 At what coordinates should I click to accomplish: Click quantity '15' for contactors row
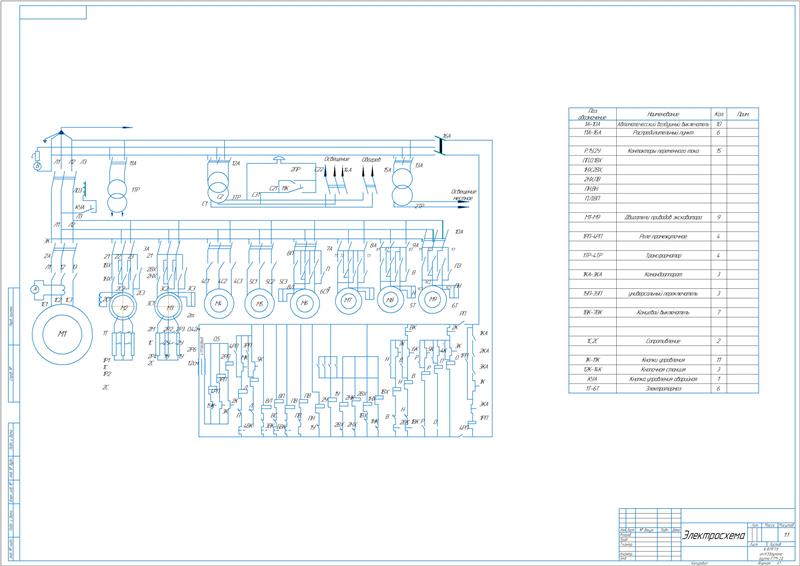[719, 151]
